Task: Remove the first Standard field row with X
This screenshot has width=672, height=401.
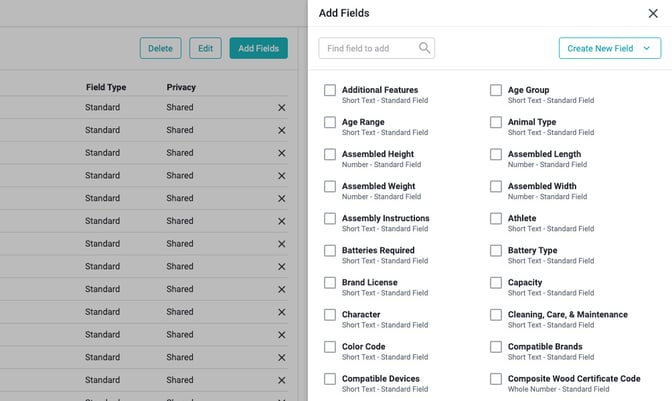Action: (x=281, y=107)
